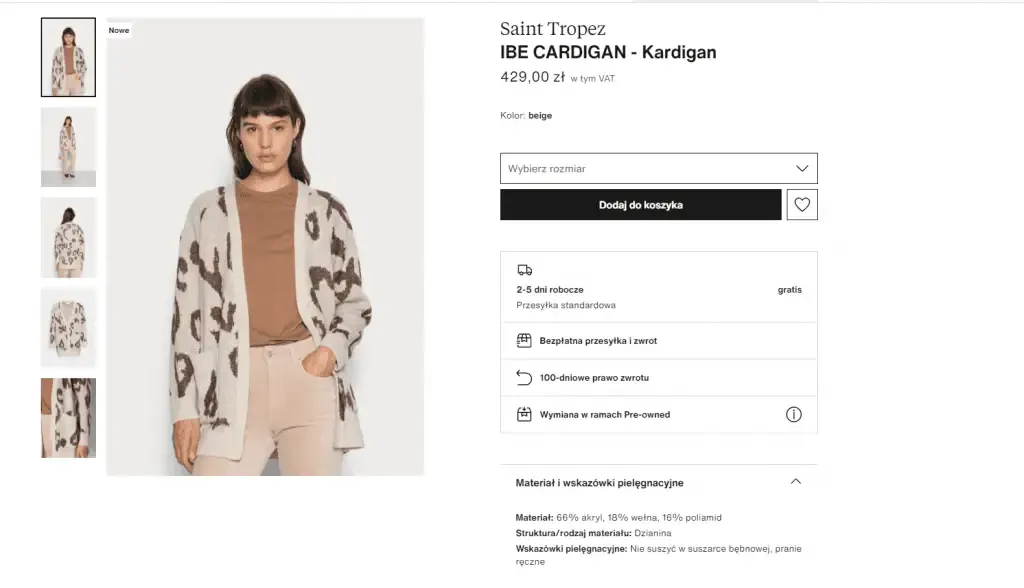
Task: Show the back-view third thumbnail
Action: pyautogui.click(x=68, y=237)
